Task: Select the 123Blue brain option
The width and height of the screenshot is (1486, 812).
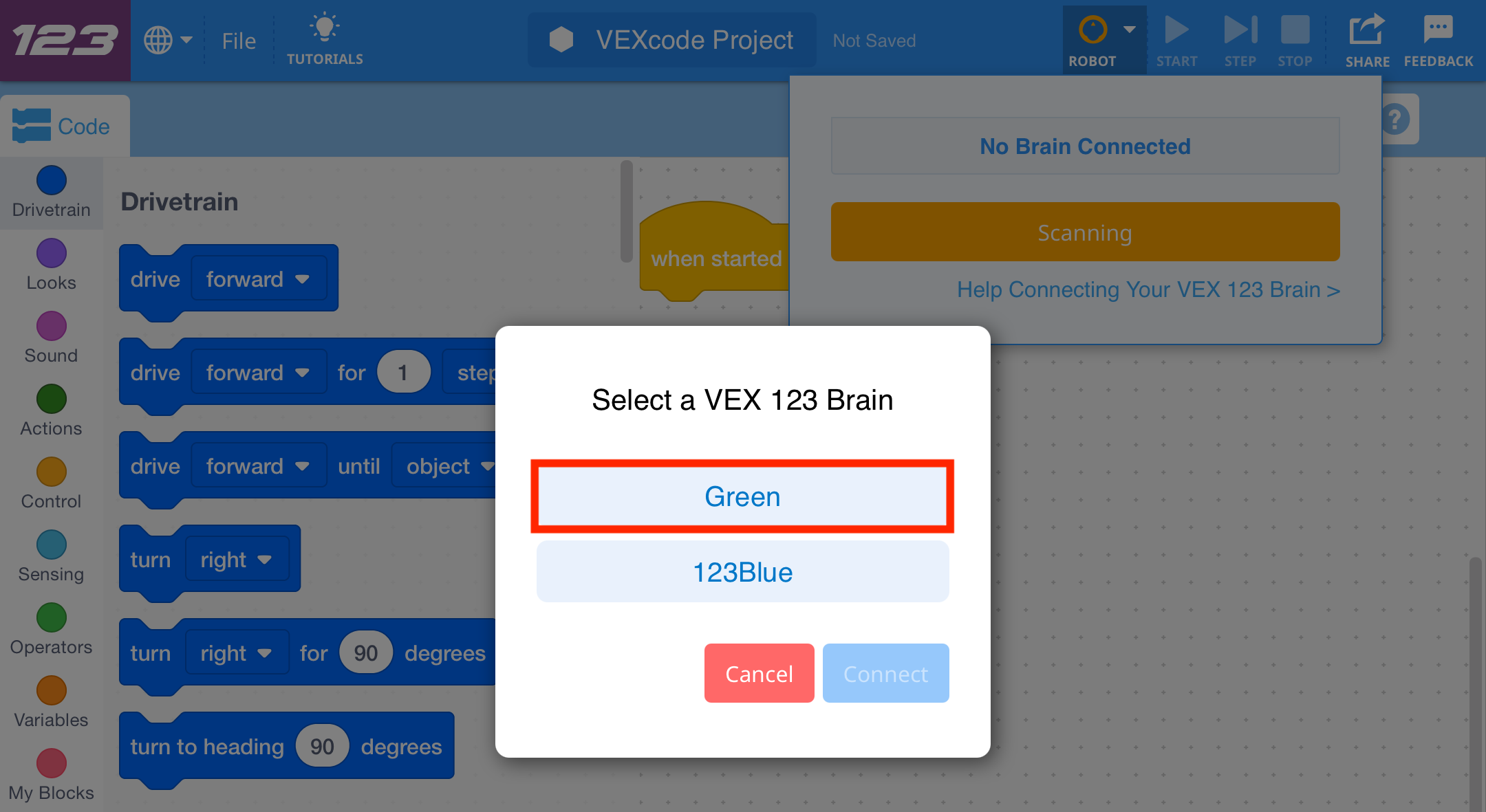Action: click(x=742, y=572)
